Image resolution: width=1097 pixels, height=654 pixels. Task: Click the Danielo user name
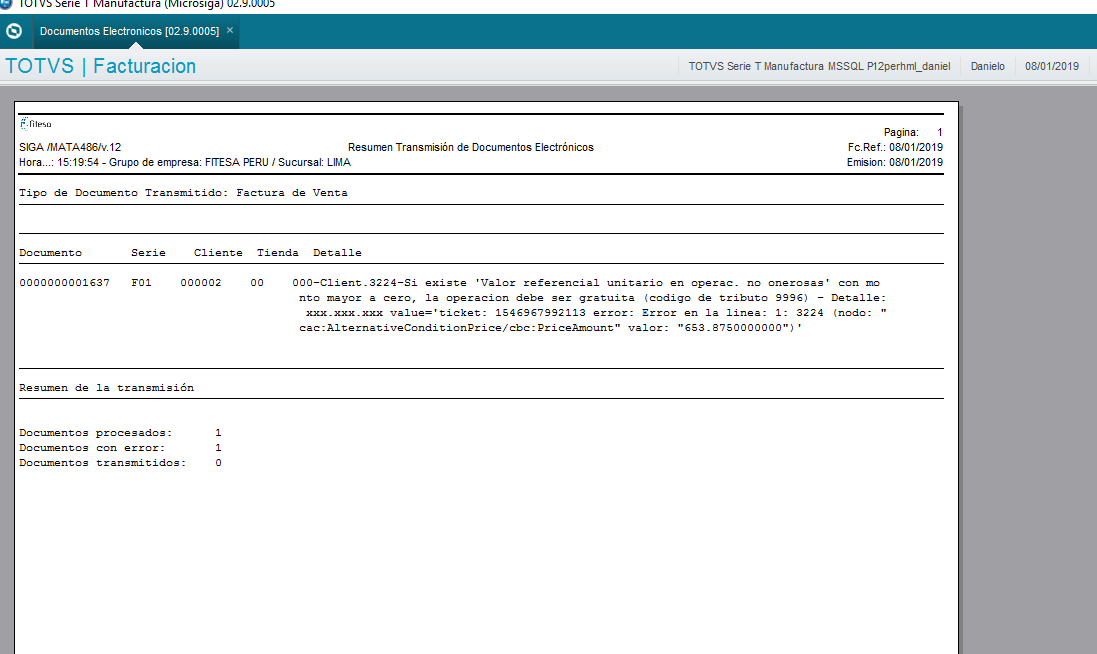pos(987,66)
